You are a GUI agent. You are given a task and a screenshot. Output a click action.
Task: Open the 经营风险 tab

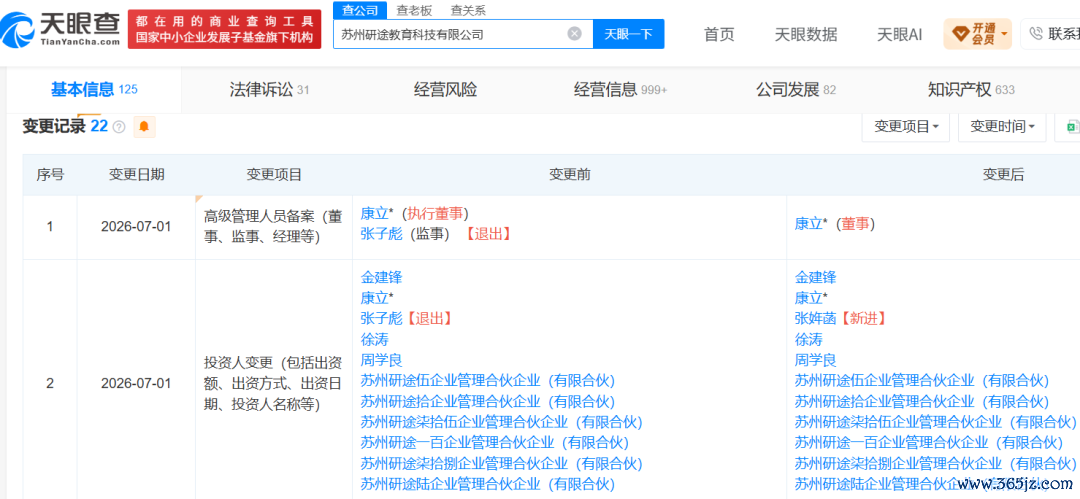(445, 90)
